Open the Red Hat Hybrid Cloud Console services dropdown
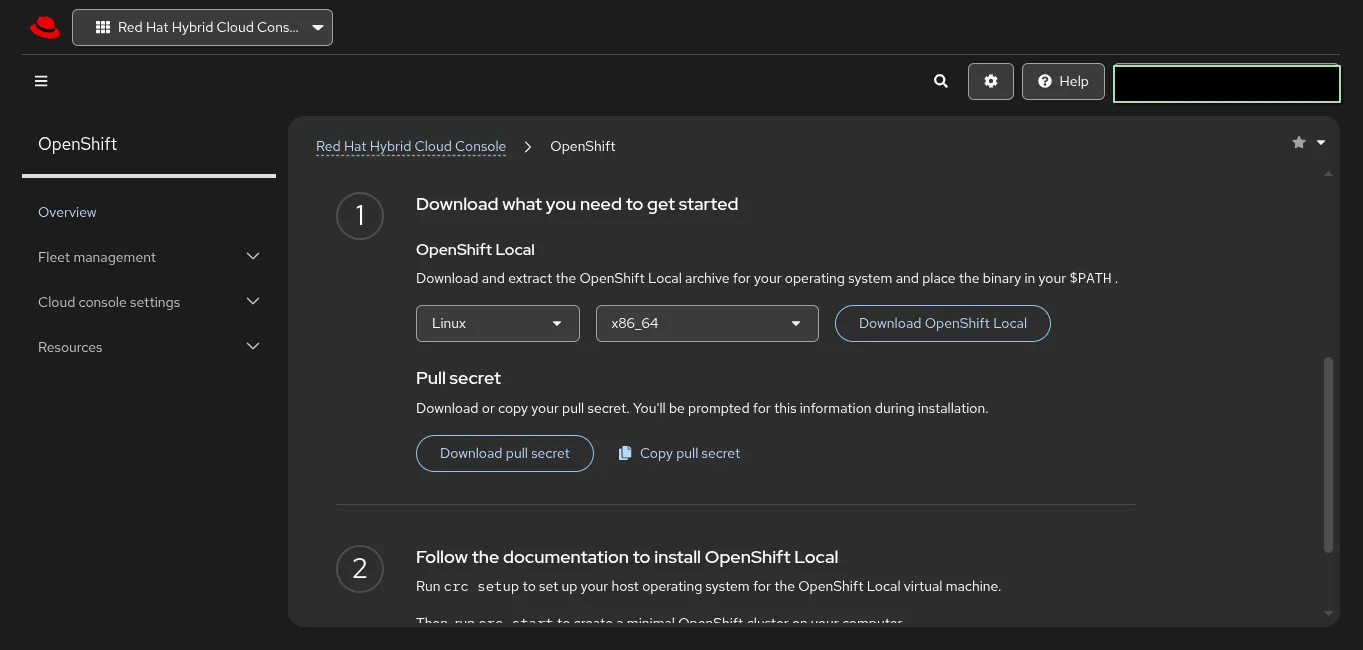 (x=202, y=27)
